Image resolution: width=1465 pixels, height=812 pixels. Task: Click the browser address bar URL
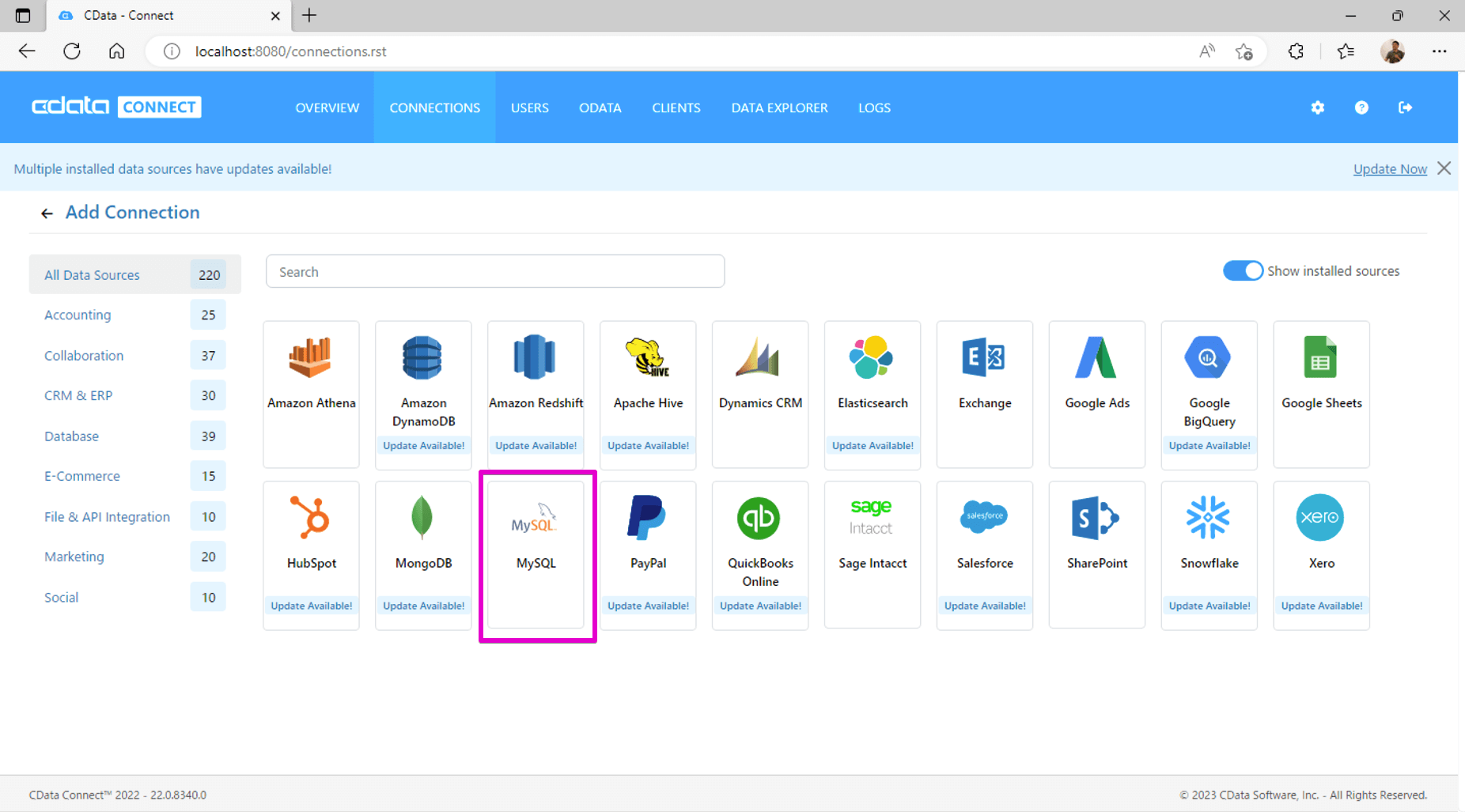(290, 51)
